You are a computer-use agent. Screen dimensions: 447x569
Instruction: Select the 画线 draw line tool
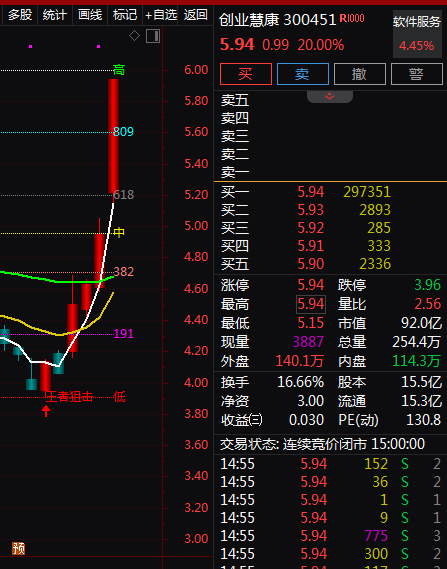[x=90, y=15]
